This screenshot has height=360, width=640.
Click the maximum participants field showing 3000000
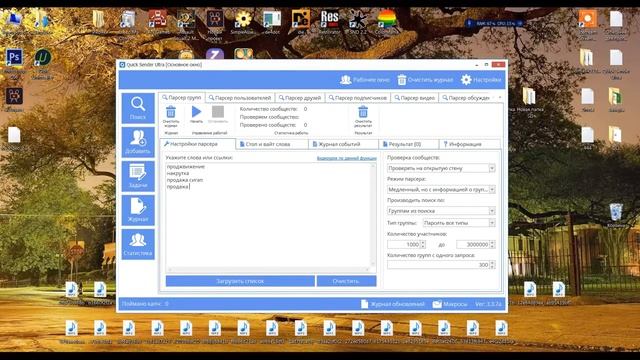(473, 244)
